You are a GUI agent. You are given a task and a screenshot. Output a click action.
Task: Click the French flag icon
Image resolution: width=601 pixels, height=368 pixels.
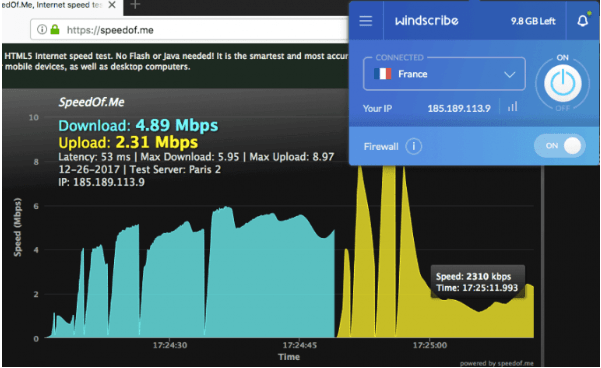click(383, 74)
